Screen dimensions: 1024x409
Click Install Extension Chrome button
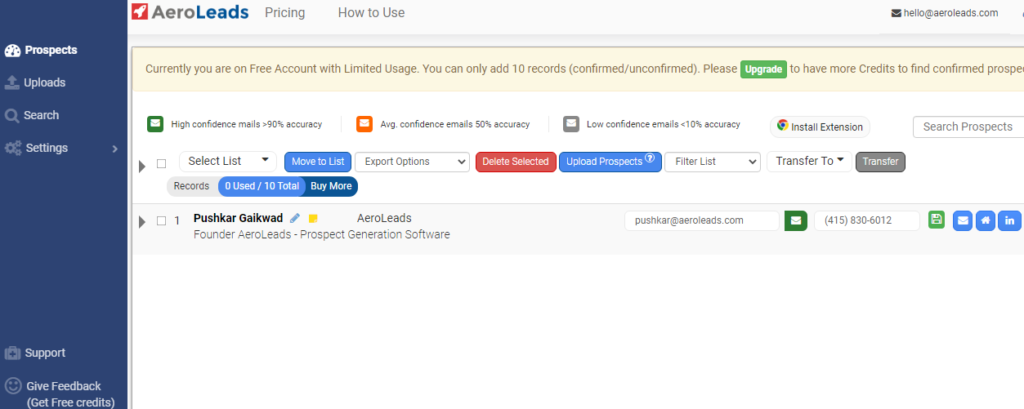820,127
